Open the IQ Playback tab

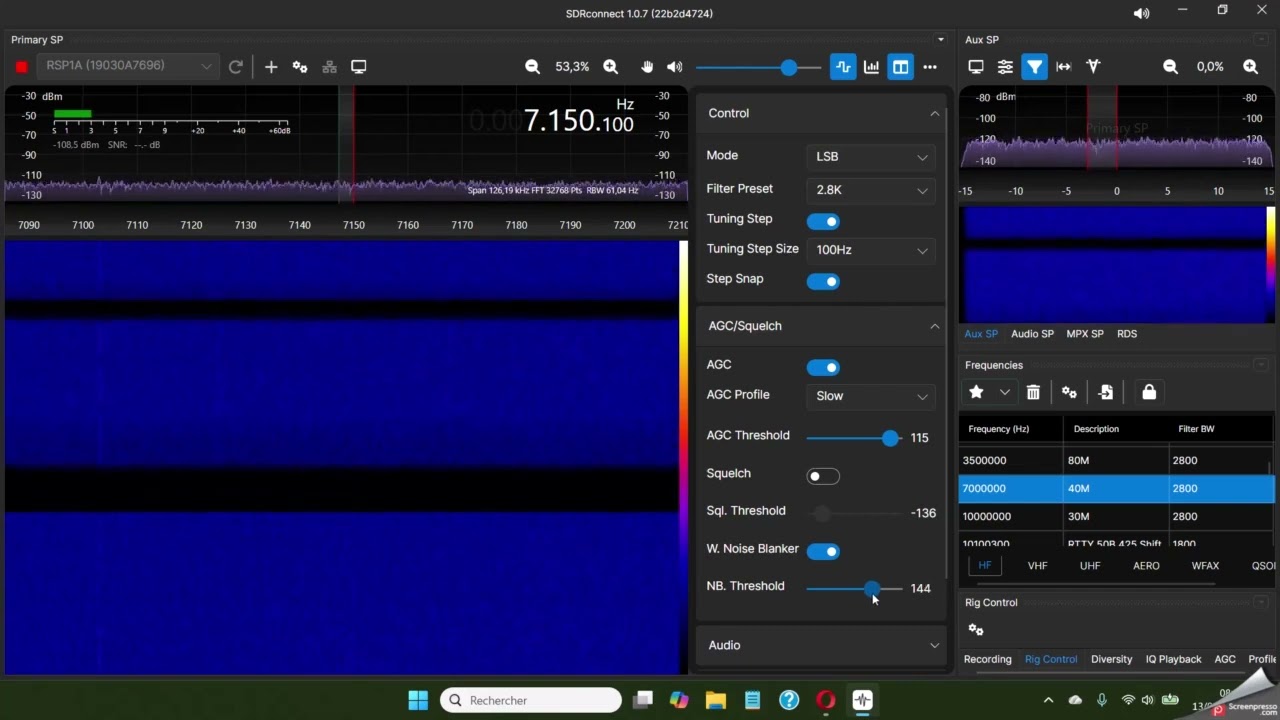tap(1174, 660)
